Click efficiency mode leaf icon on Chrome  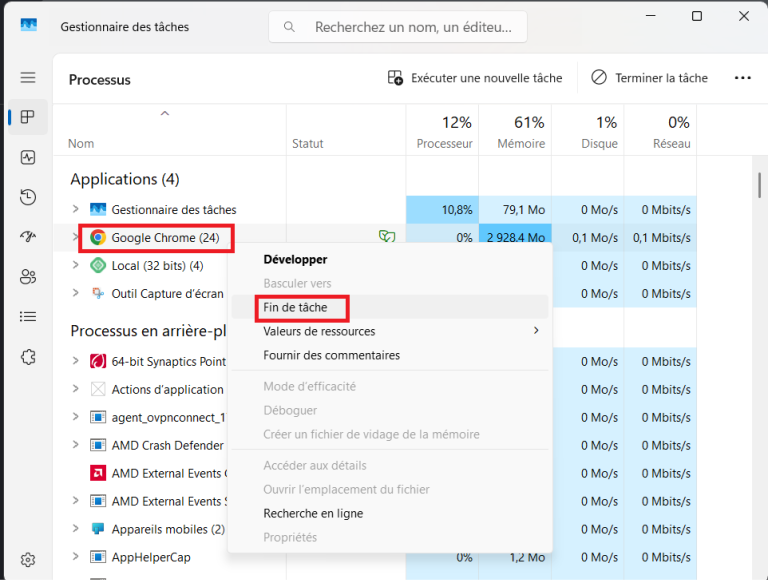click(x=387, y=237)
